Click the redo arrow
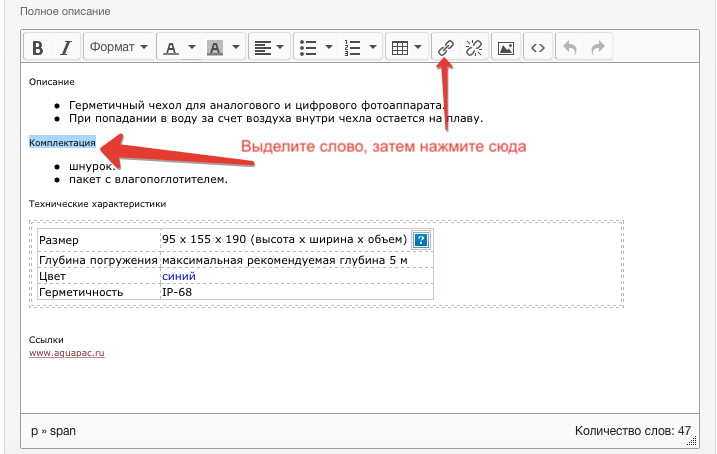 [x=597, y=47]
